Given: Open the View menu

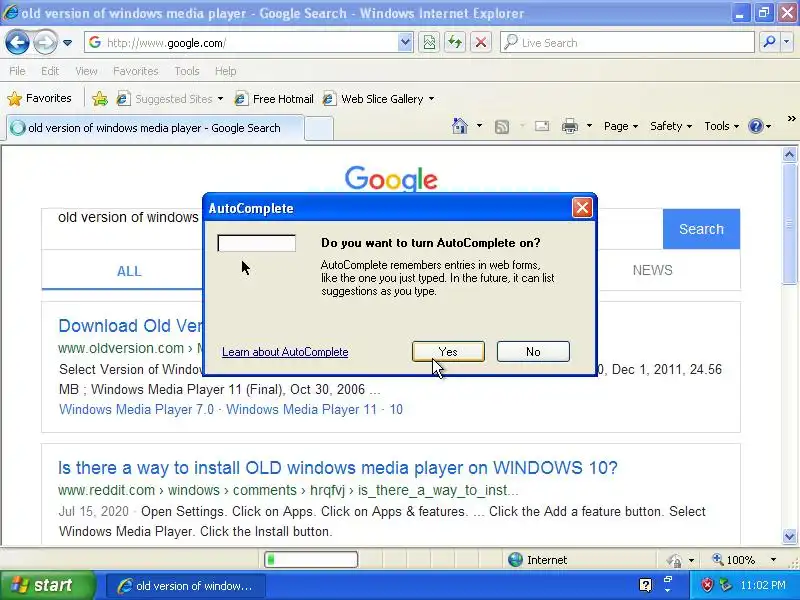Looking at the screenshot, I should point(86,71).
